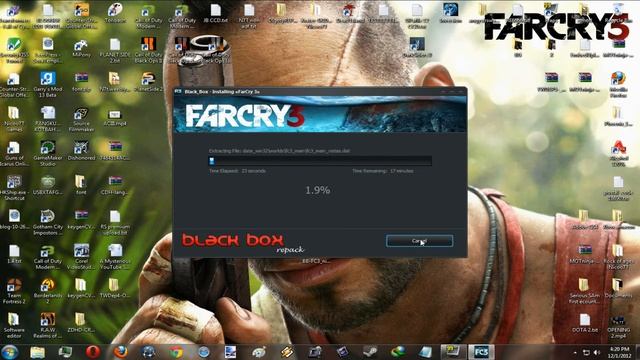The image size is (640, 360).
Task: Open Source Filmmaker desktop shortcut
Action: [81, 119]
